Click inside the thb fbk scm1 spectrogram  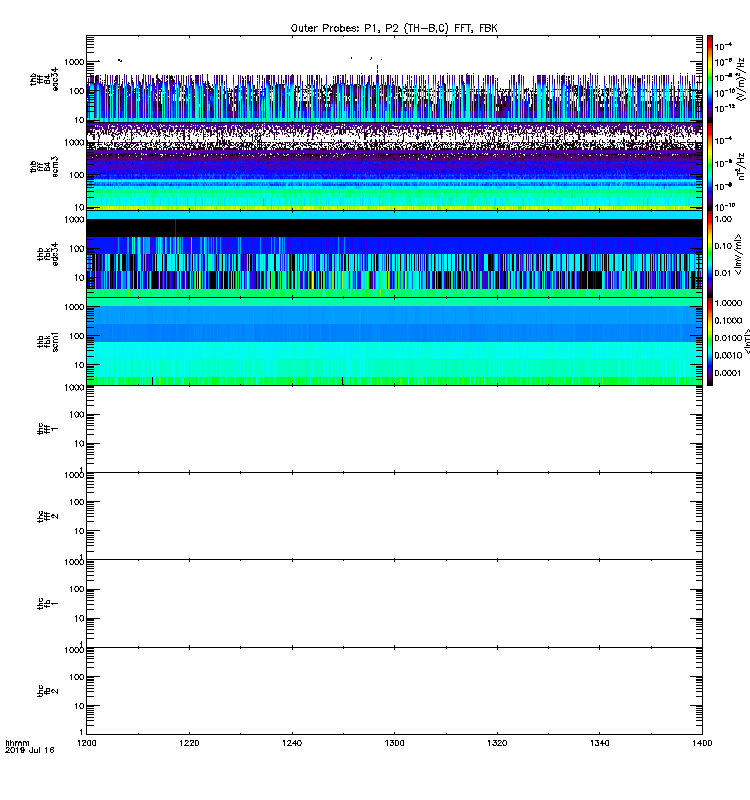pyautogui.click(x=394, y=341)
